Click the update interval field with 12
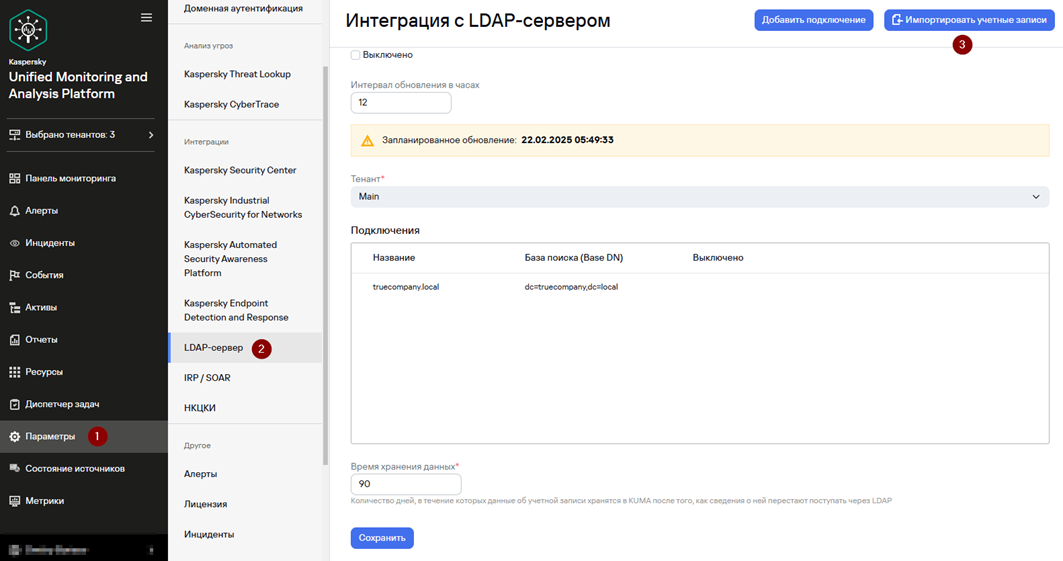Image resolution: width=1063 pixels, height=561 pixels. 401,103
